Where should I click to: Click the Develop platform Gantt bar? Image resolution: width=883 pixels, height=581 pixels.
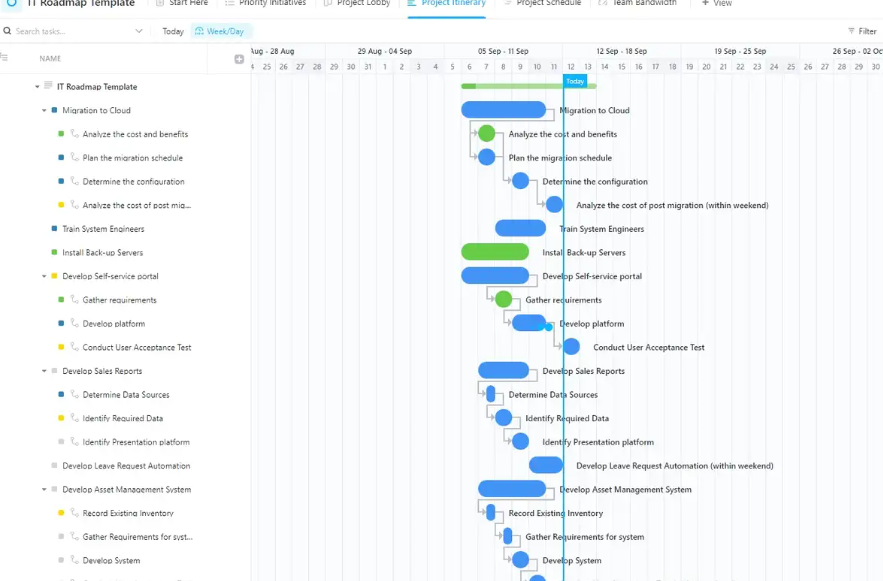pyautogui.click(x=529, y=323)
